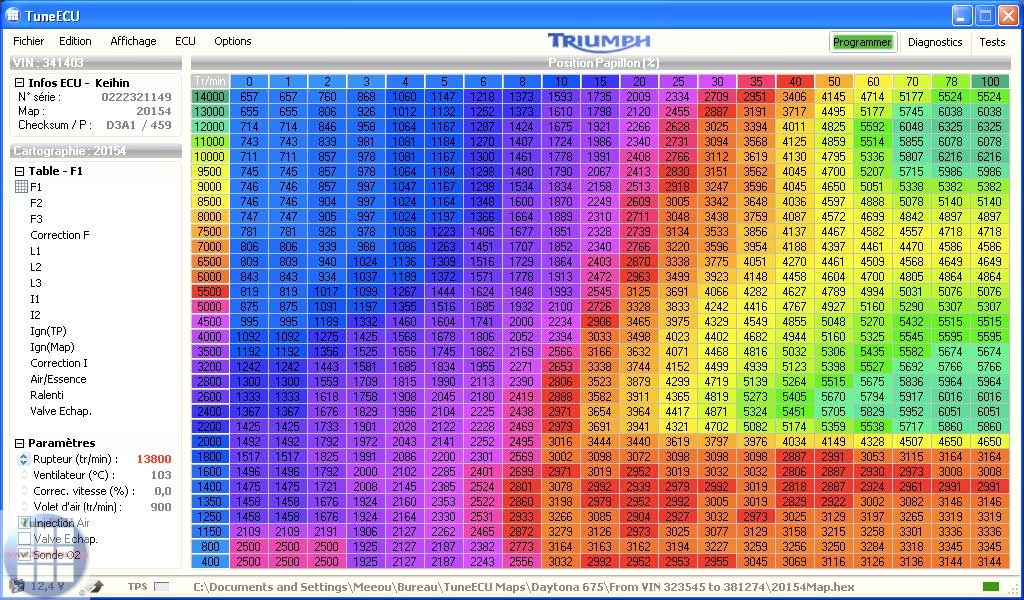
Task: Collapse the Infos ECU - Keihin section
Action: coord(20,83)
